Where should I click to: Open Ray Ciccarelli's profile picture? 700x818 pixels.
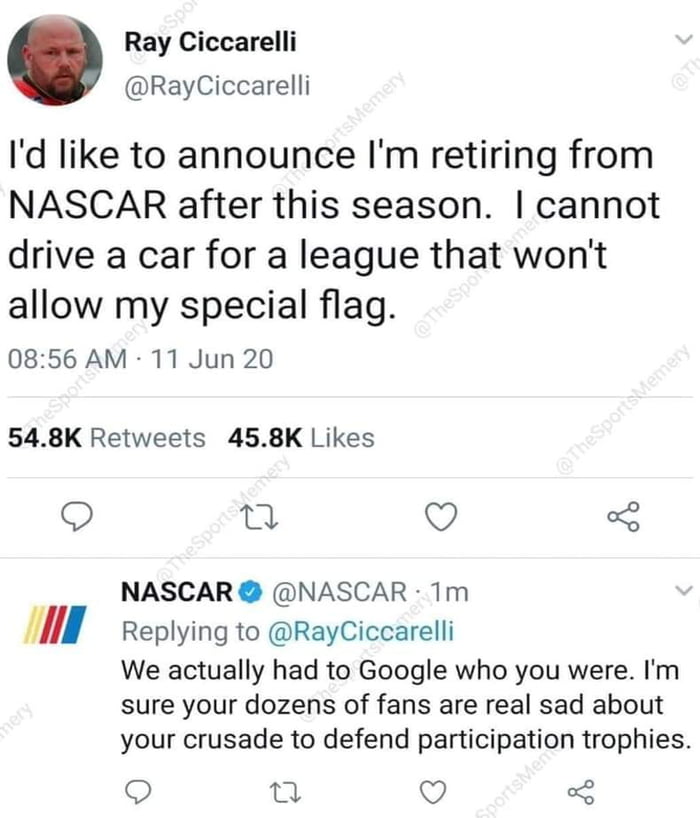(x=55, y=60)
